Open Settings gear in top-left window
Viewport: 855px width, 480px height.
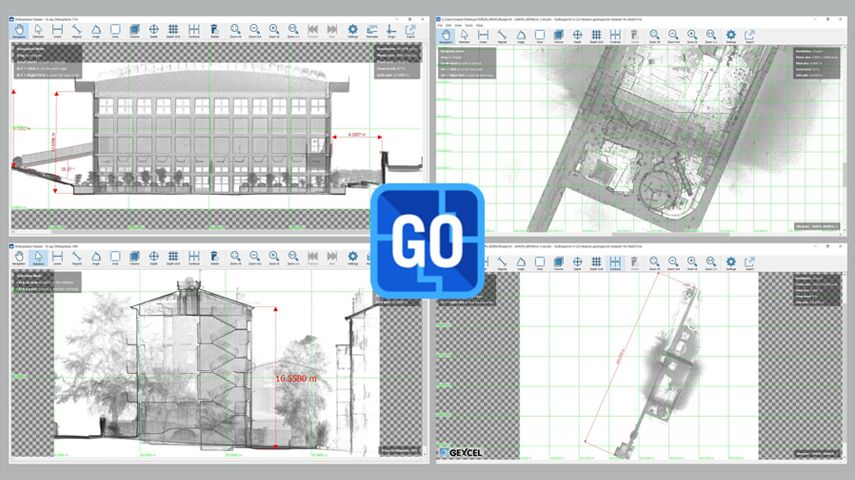pos(353,31)
